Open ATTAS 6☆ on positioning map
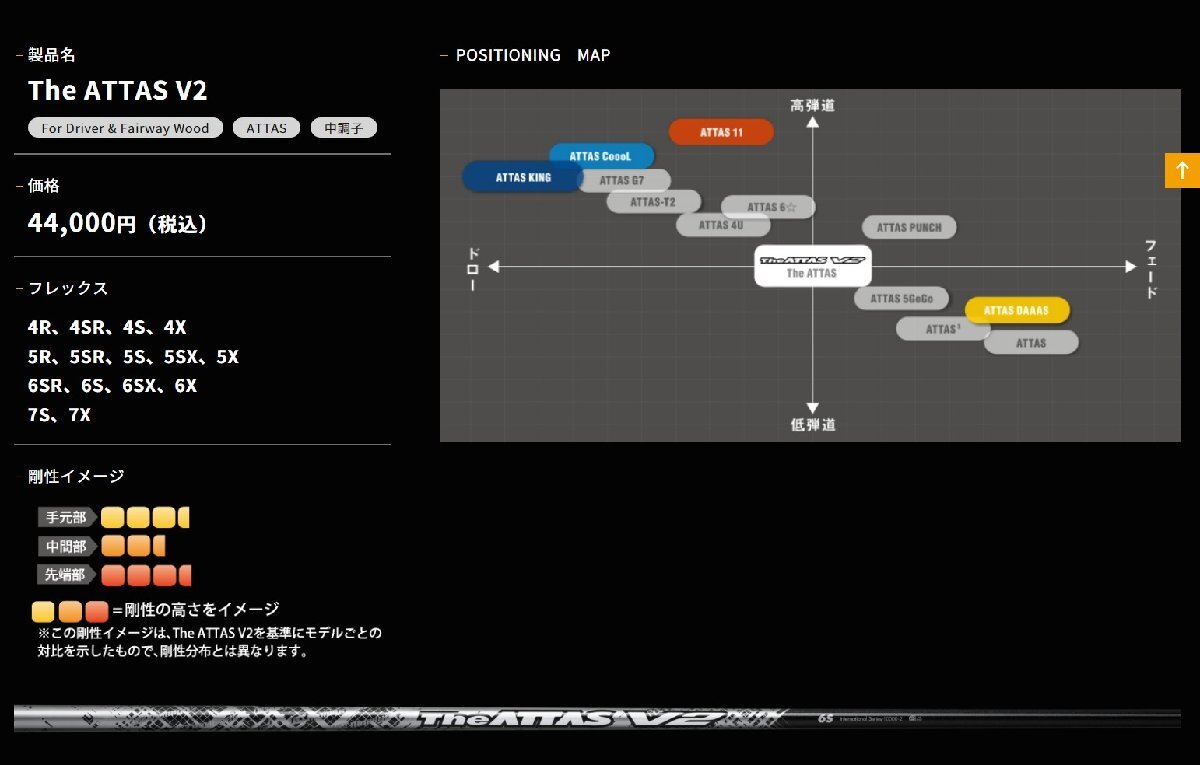The width and height of the screenshot is (1200, 765). tap(768, 207)
